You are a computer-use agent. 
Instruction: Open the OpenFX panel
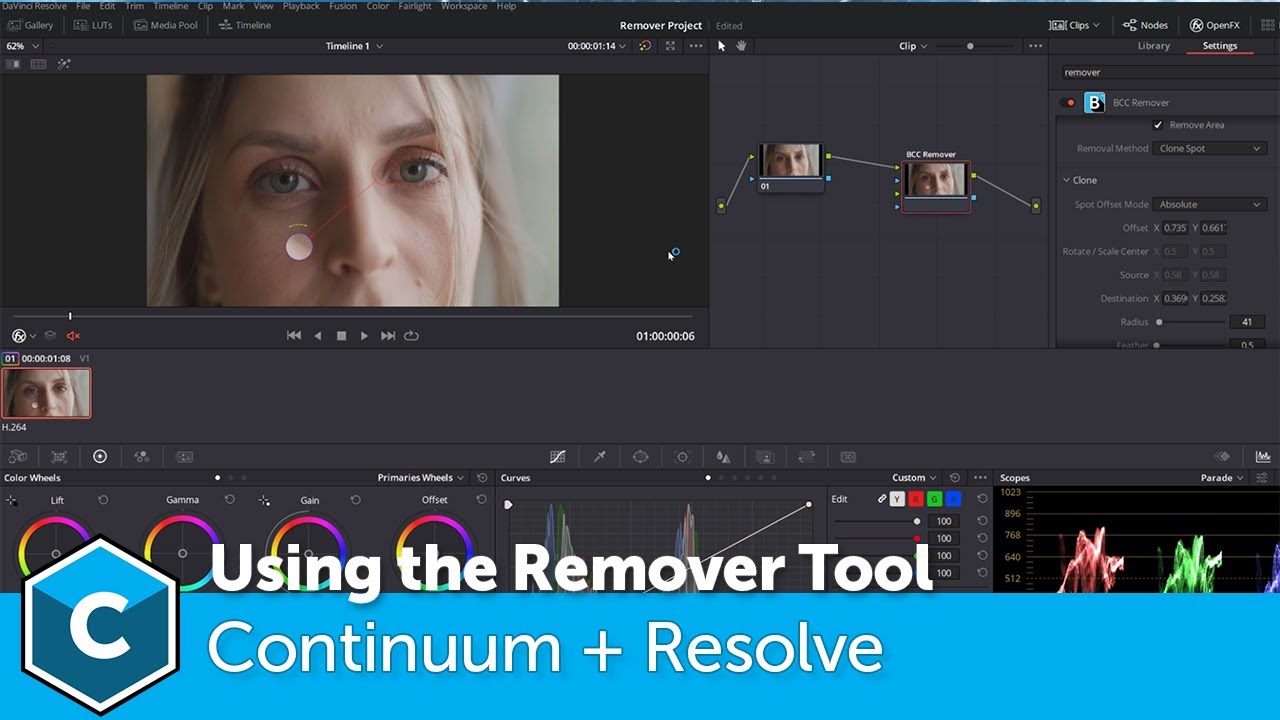(1215, 25)
